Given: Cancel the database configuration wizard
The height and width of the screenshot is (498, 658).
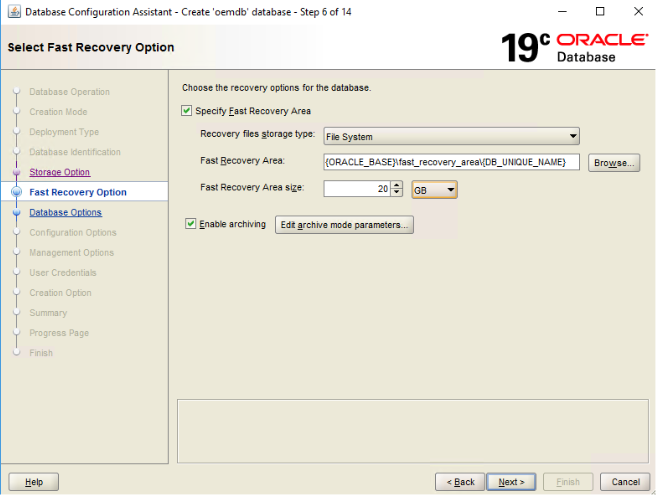Looking at the screenshot, I should 625,482.
